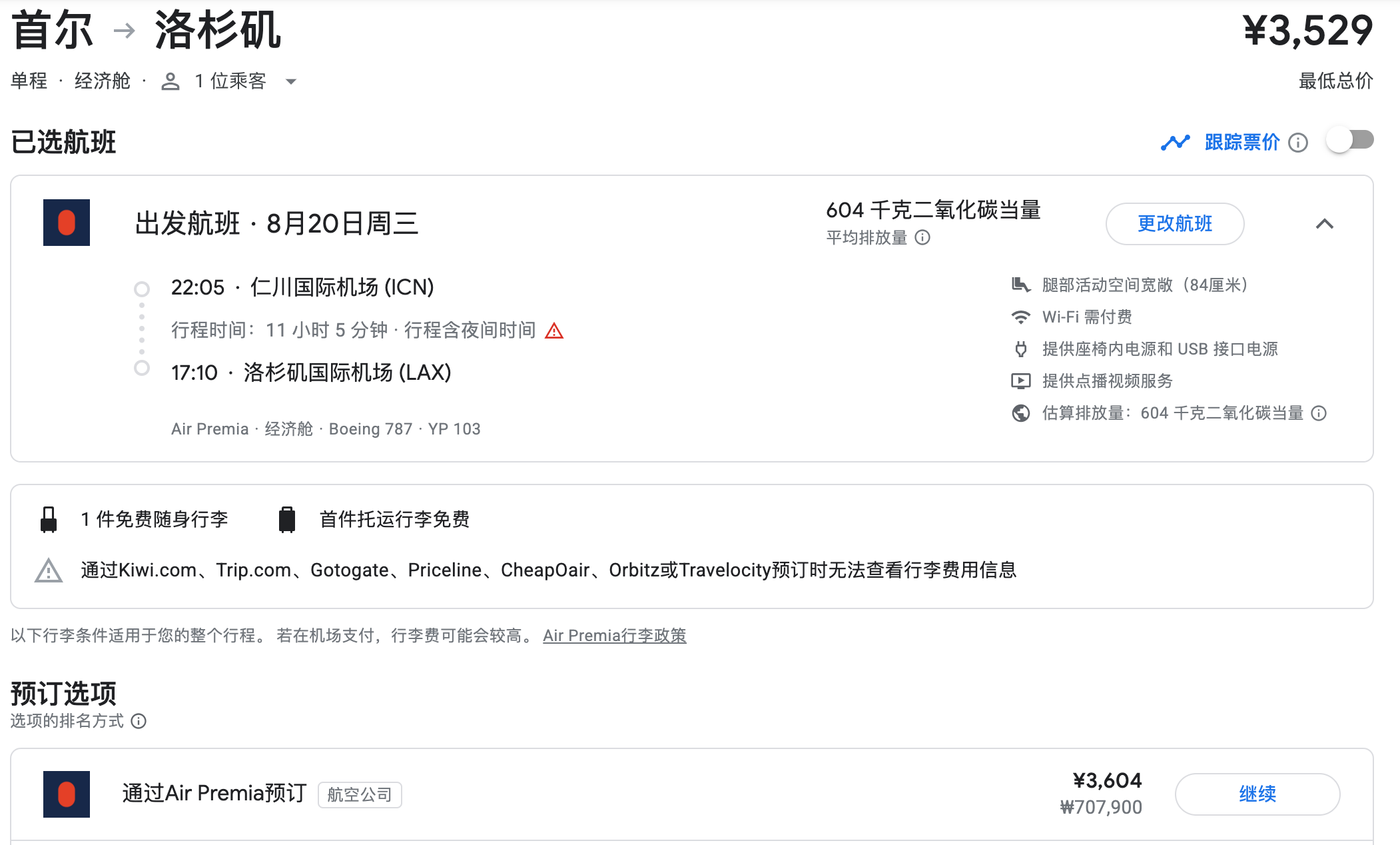
Task: Open Air Premia行李政策 link
Action: (614, 636)
